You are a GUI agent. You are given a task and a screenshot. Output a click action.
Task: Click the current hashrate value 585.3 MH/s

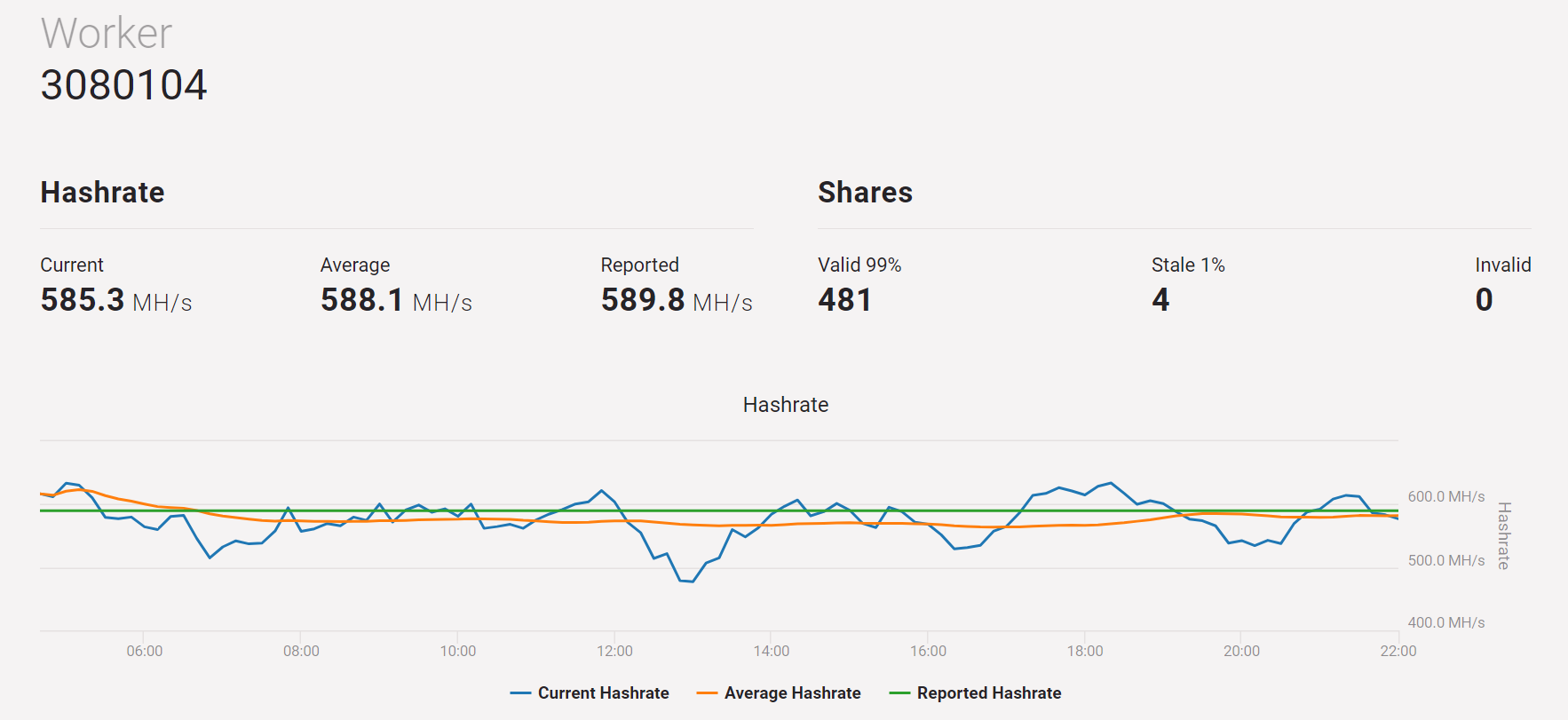click(115, 300)
